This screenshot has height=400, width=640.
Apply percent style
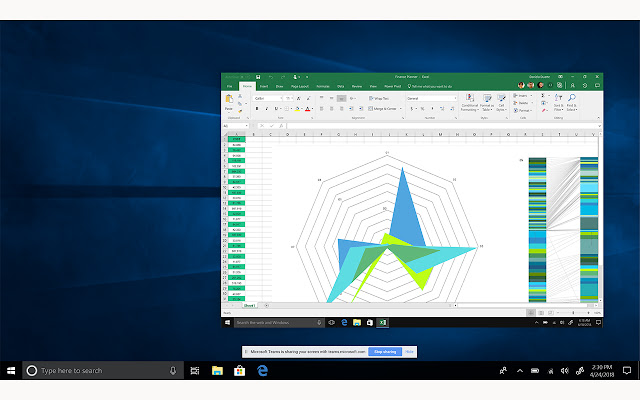click(x=422, y=109)
